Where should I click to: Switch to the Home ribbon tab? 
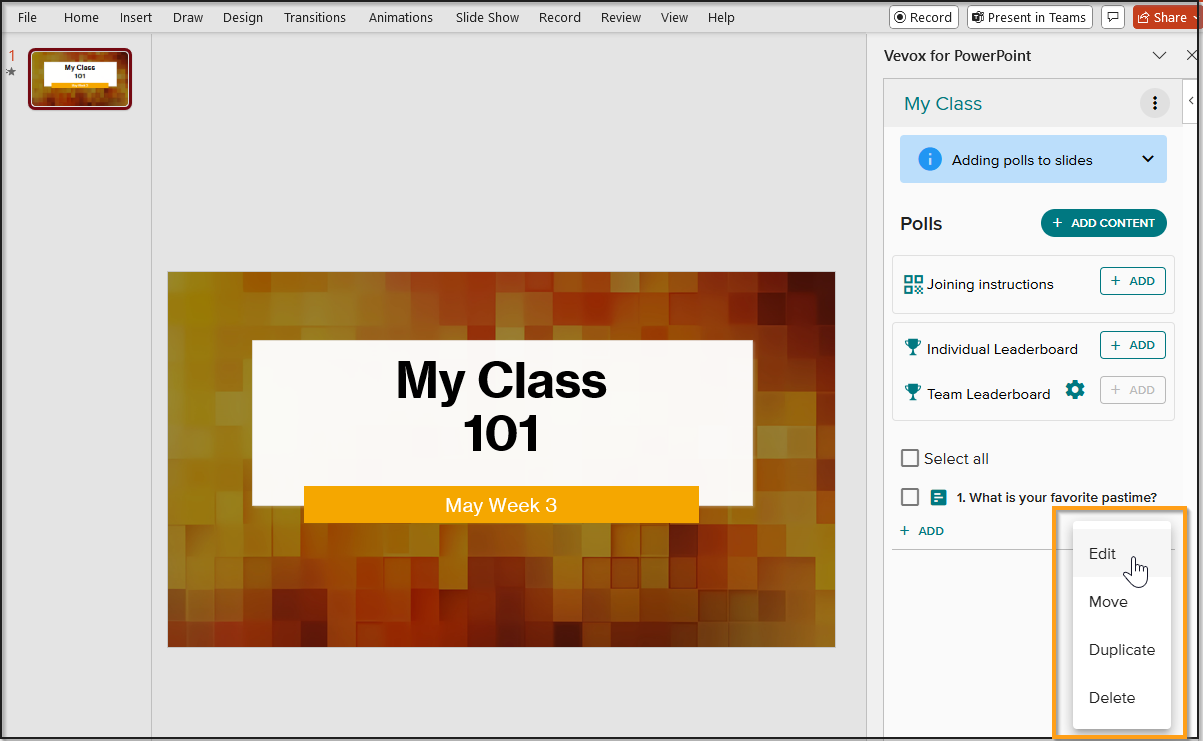tap(81, 17)
